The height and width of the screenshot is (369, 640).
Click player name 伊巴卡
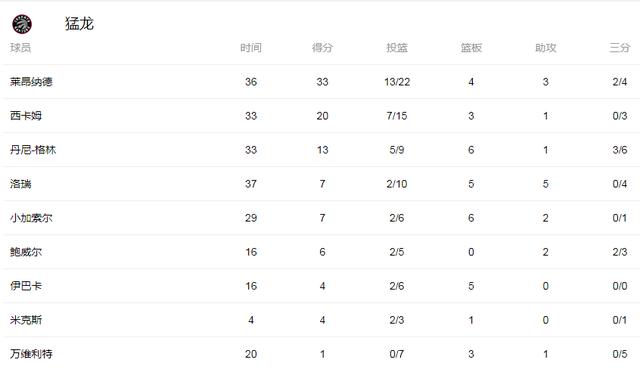tap(26, 286)
